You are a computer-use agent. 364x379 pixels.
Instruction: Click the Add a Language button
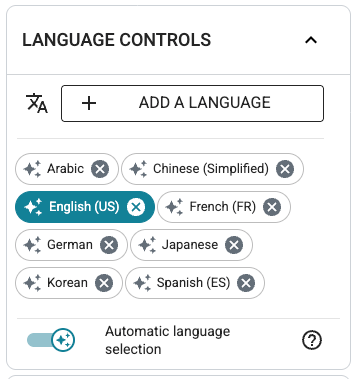192,103
